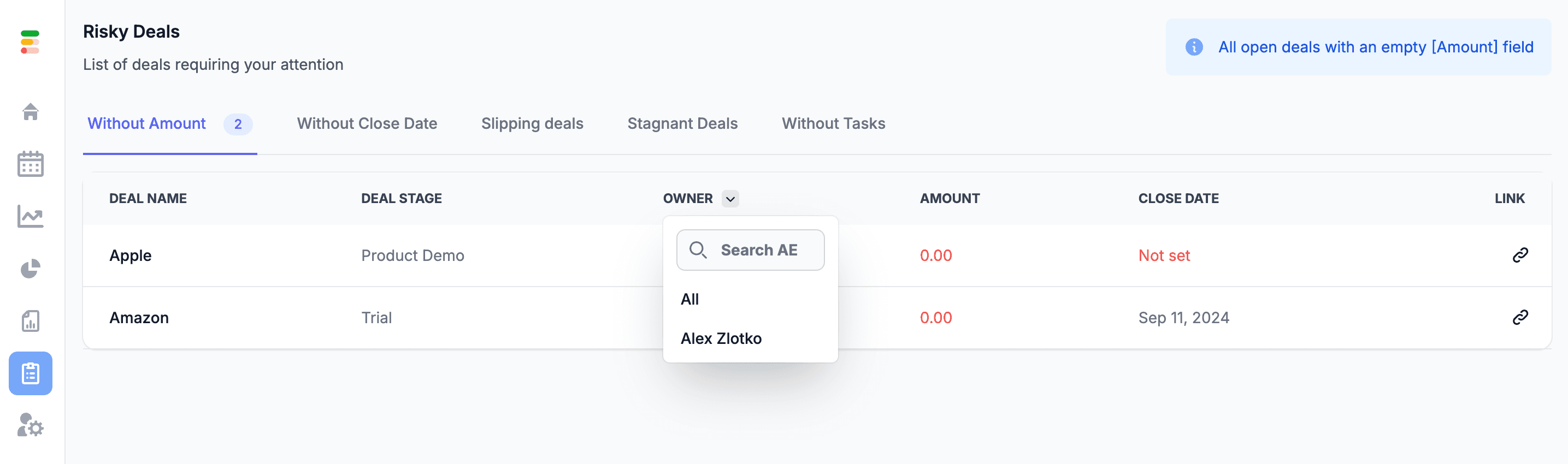Open the calendar icon in sidebar
Screen dimensions: 1568x464
[31, 164]
